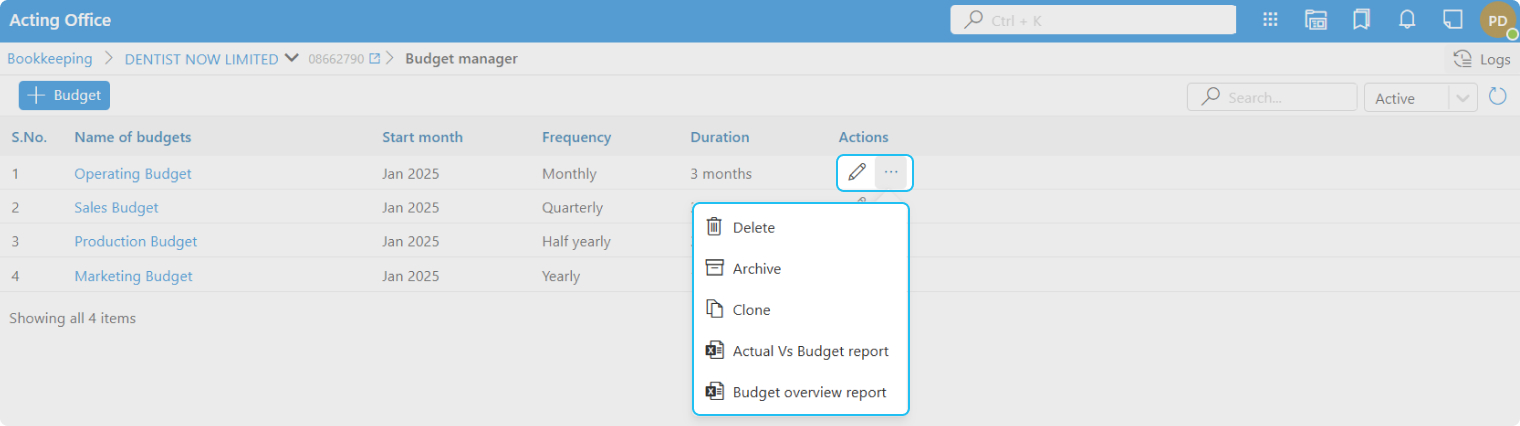Choose Archive in the actions menu
The height and width of the screenshot is (426, 1520).
756,269
